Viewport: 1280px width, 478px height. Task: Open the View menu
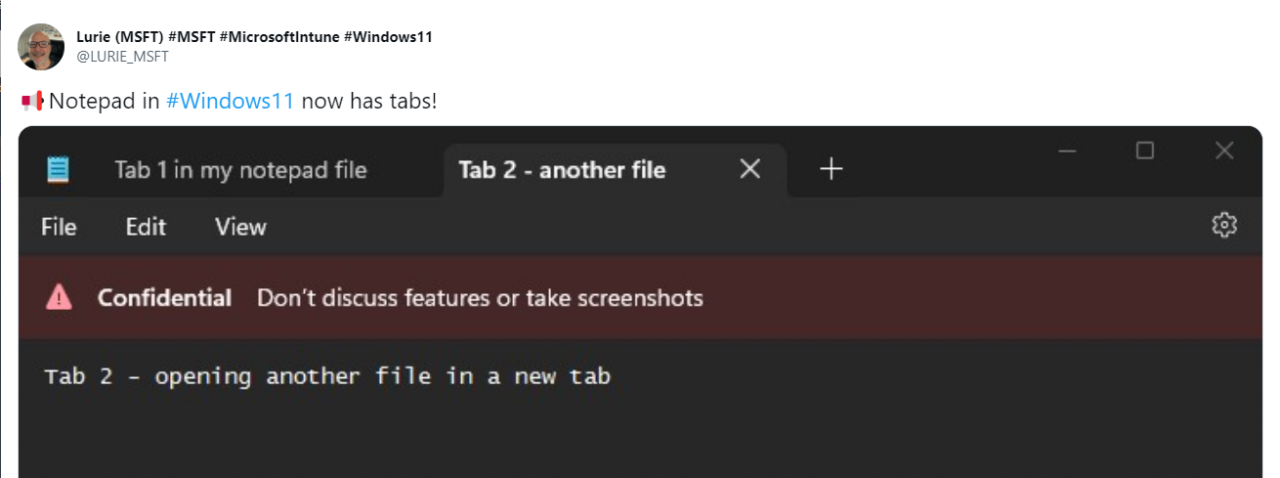[241, 227]
